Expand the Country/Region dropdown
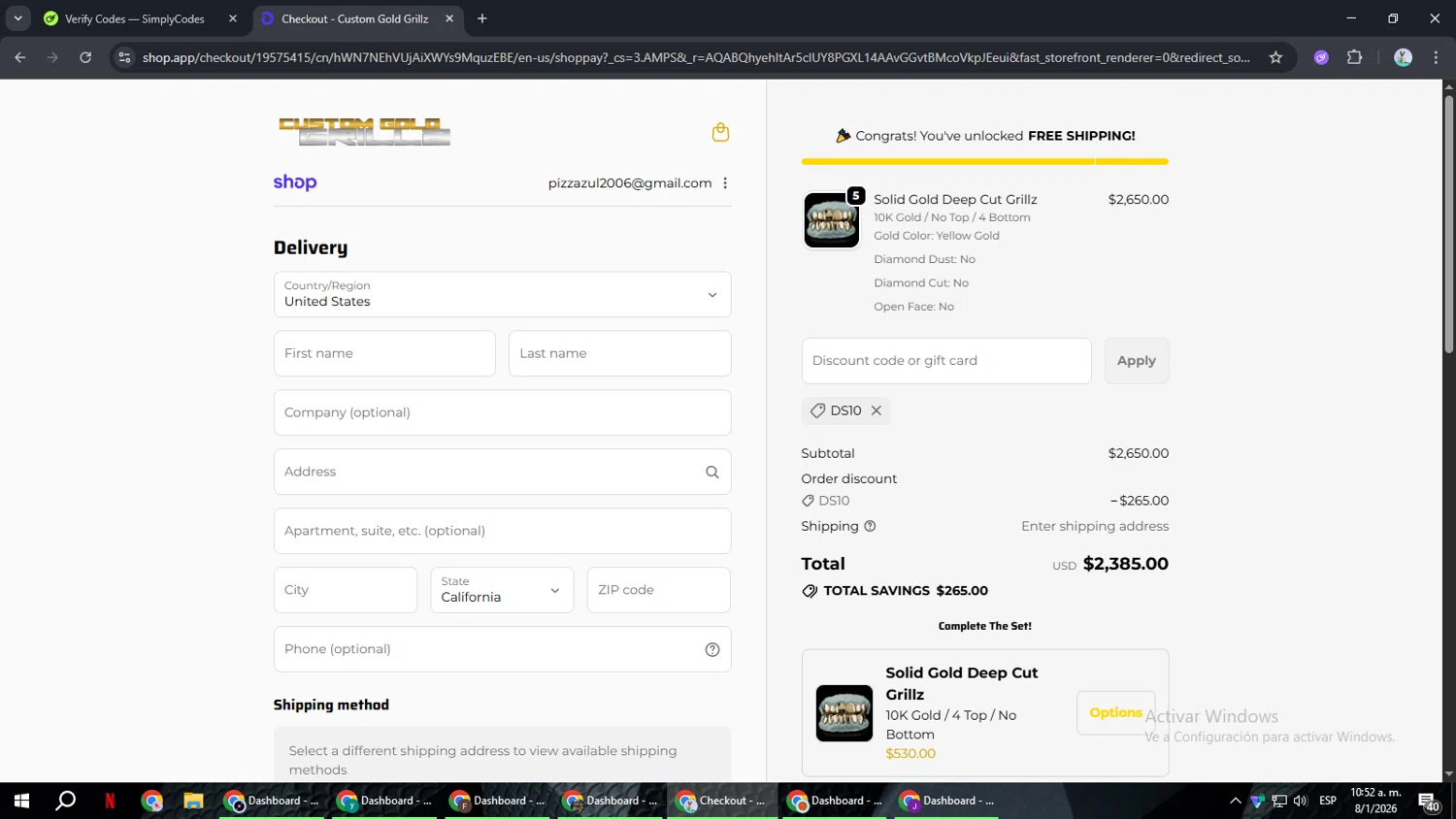 [x=502, y=295]
